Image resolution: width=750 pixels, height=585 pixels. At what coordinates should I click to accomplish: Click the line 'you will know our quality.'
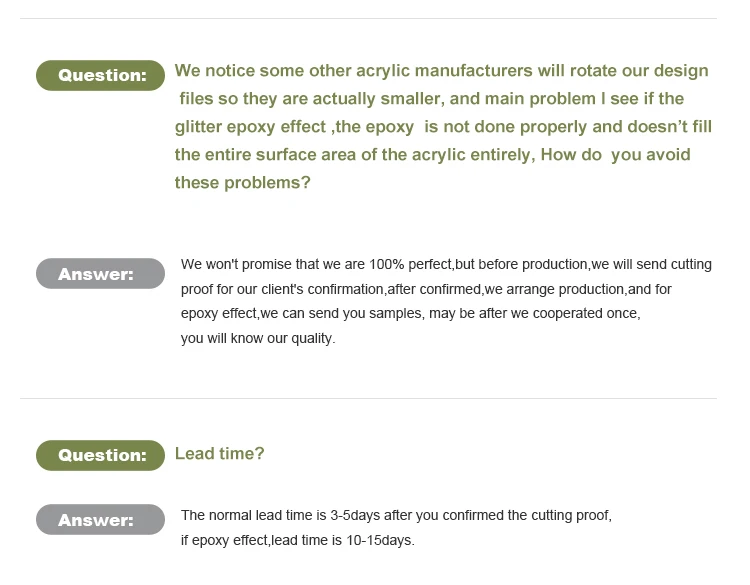(x=258, y=338)
